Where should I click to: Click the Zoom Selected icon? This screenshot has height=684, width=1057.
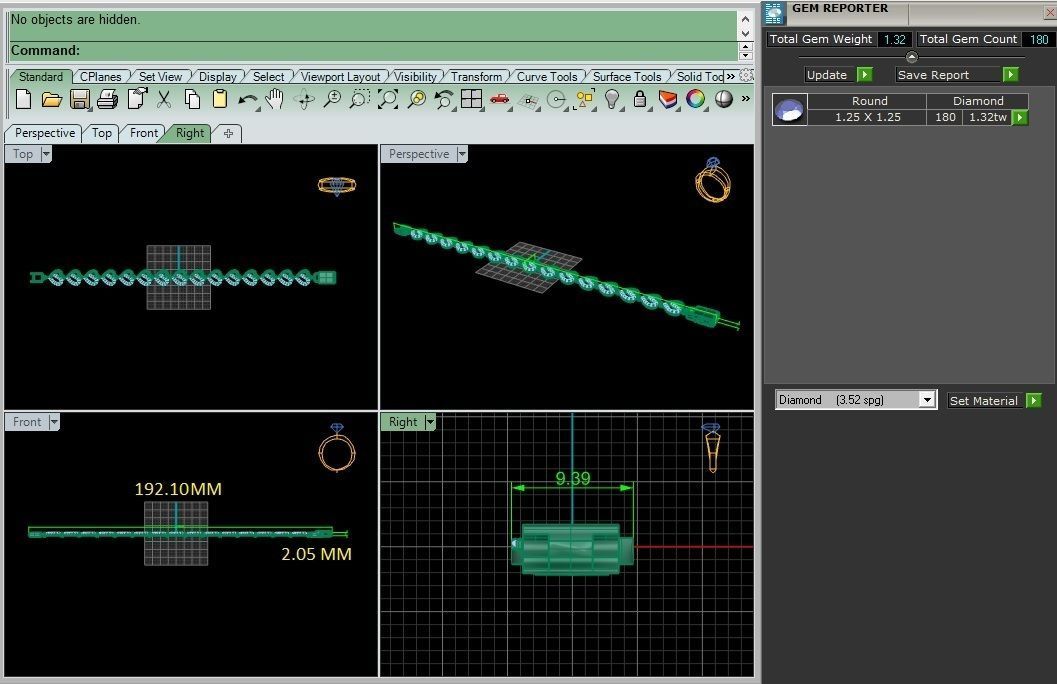pyautogui.click(x=417, y=100)
